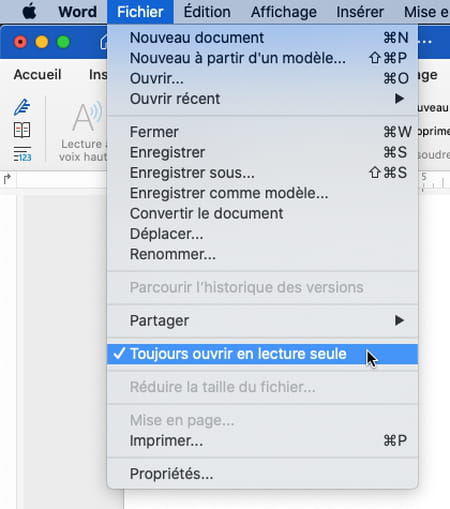Expand the Partager submenu arrow
Screen dimensions: 450x509
(x=399, y=321)
